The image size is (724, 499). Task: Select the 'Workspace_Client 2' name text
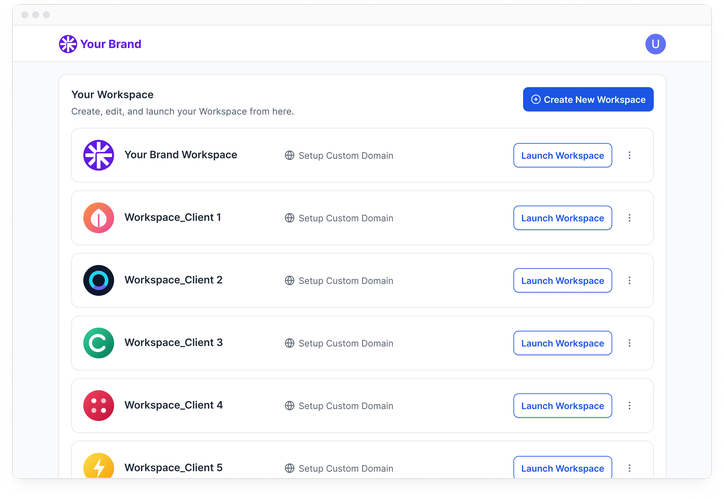click(x=174, y=280)
